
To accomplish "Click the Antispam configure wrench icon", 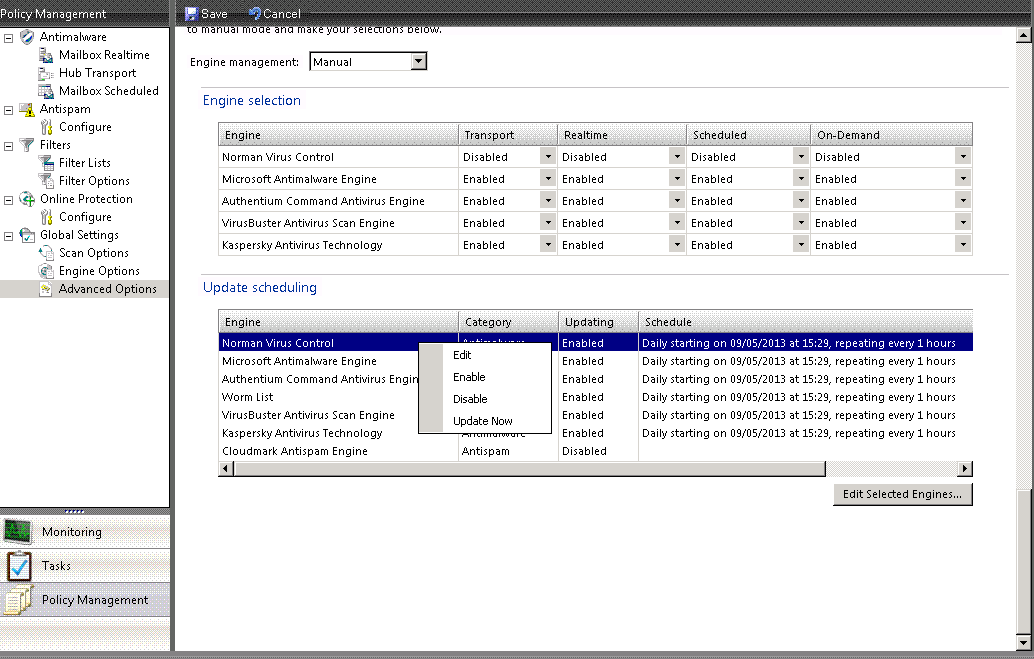I will coord(46,127).
